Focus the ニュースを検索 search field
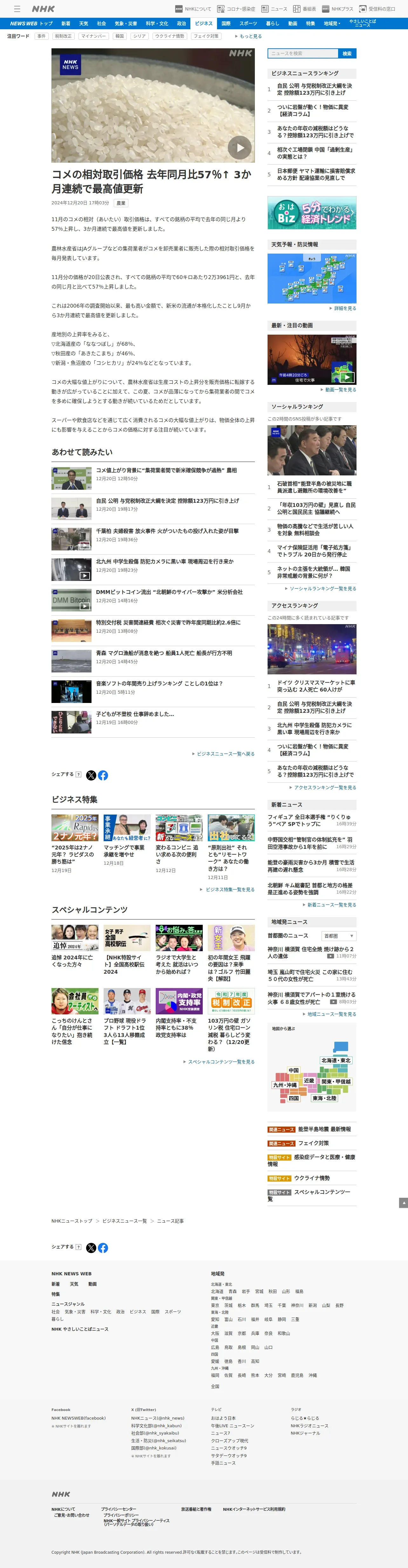Screen dimensions: 408x1568 (x=303, y=54)
